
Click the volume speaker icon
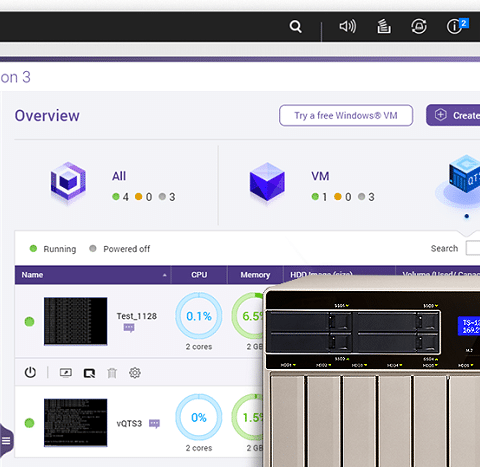[348, 26]
